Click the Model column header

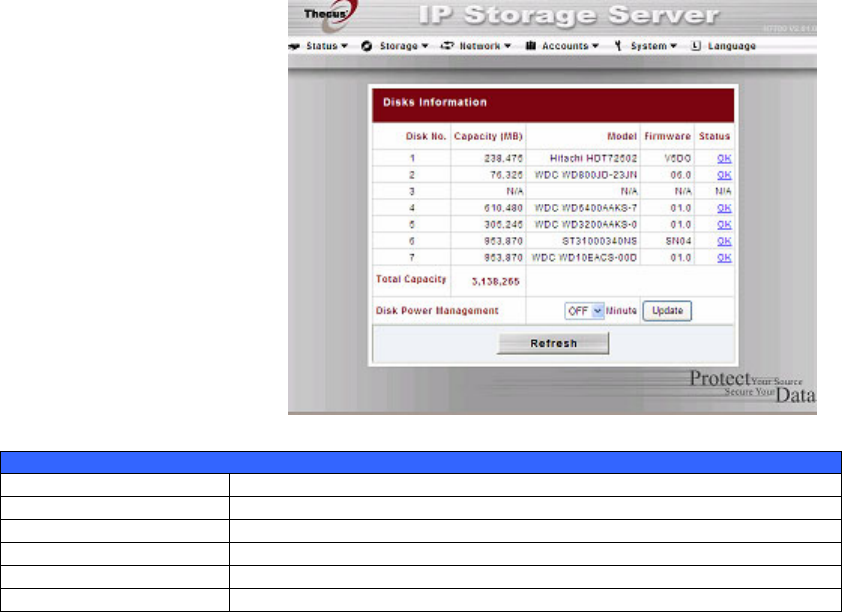[x=622, y=136]
